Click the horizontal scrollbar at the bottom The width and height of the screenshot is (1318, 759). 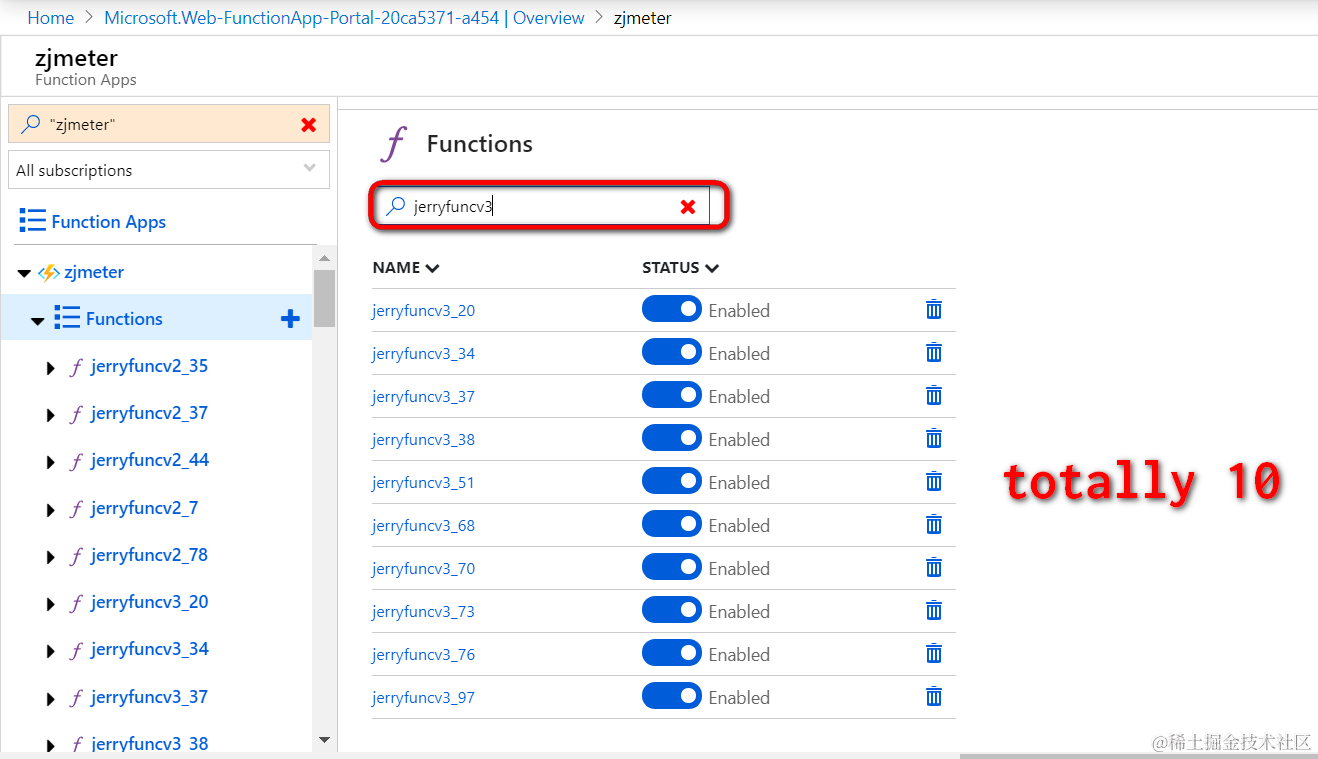(x=1138, y=755)
